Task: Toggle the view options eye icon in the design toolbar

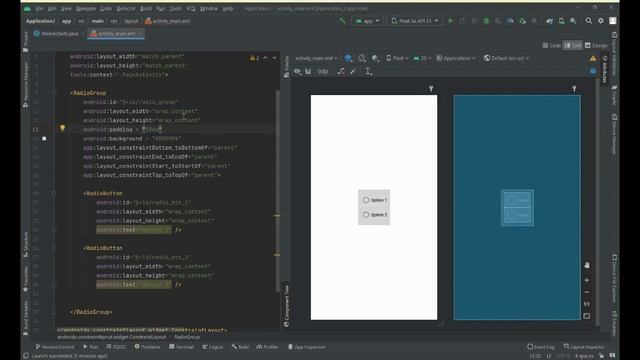Action: [x=297, y=71]
